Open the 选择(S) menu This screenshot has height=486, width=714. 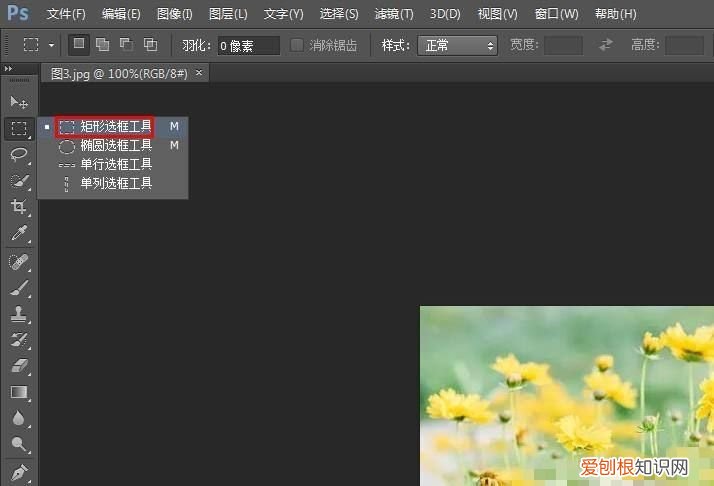click(x=339, y=14)
